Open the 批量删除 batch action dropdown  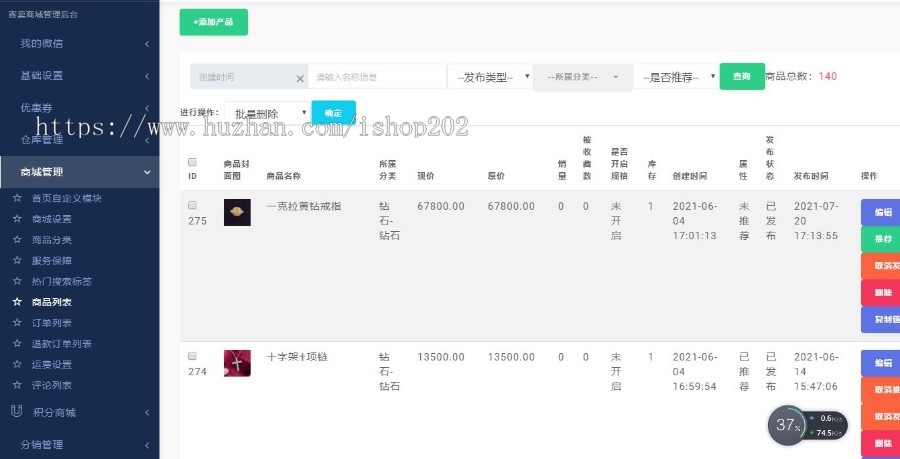pos(267,114)
